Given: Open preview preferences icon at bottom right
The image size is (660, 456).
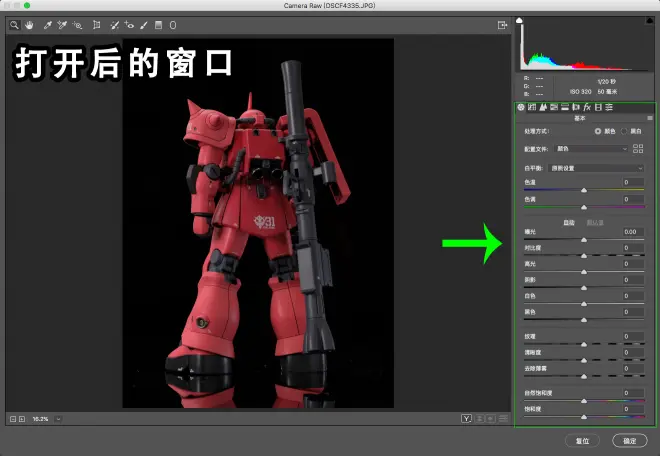Looking at the screenshot, I should click(503, 419).
